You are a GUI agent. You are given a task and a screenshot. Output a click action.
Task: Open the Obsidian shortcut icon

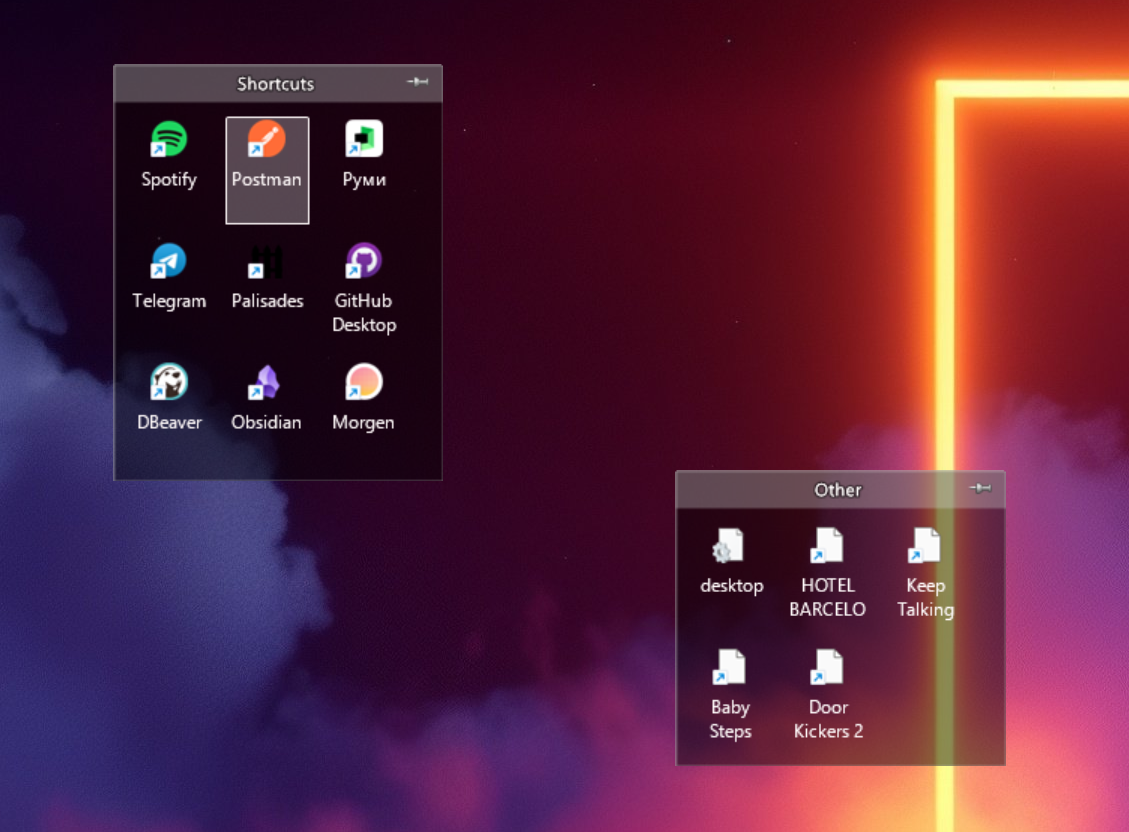[266, 383]
